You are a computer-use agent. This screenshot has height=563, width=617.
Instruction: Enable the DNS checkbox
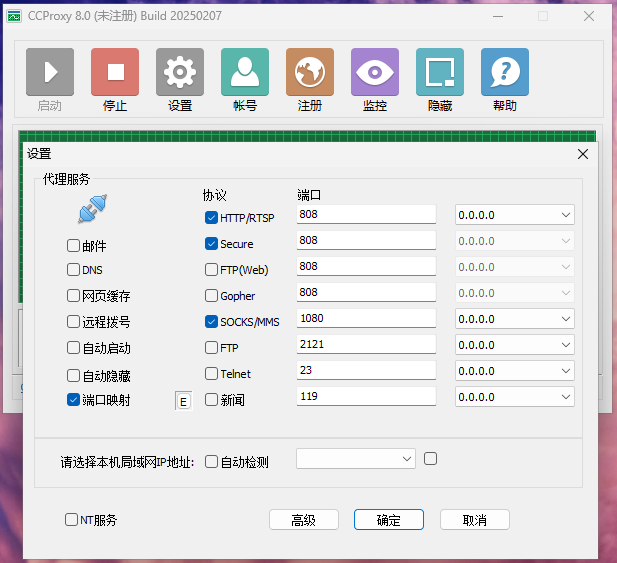[x=73, y=270]
